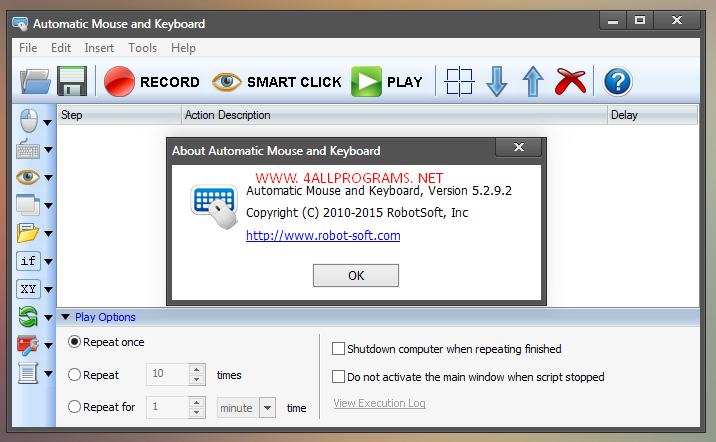
Task: Expand the toolbox action dropdown arrow
Action: coord(48,346)
